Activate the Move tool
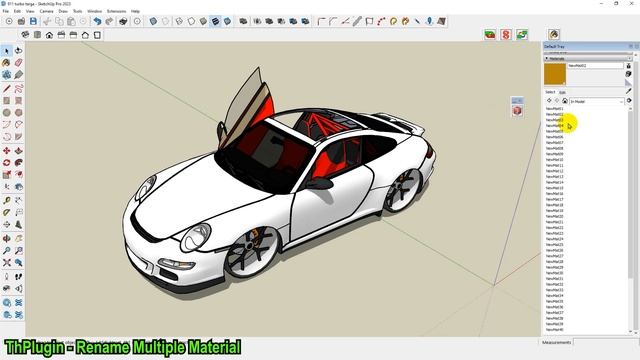Image resolution: width=640 pixels, height=360 pixels. [6, 151]
